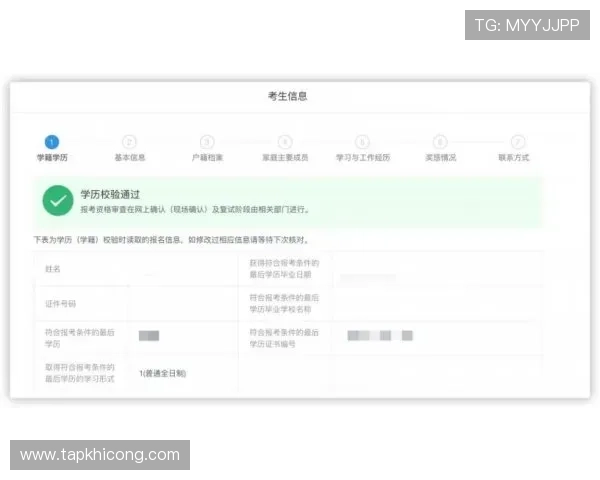Click the 学历校验通过 heading

click(110, 194)
